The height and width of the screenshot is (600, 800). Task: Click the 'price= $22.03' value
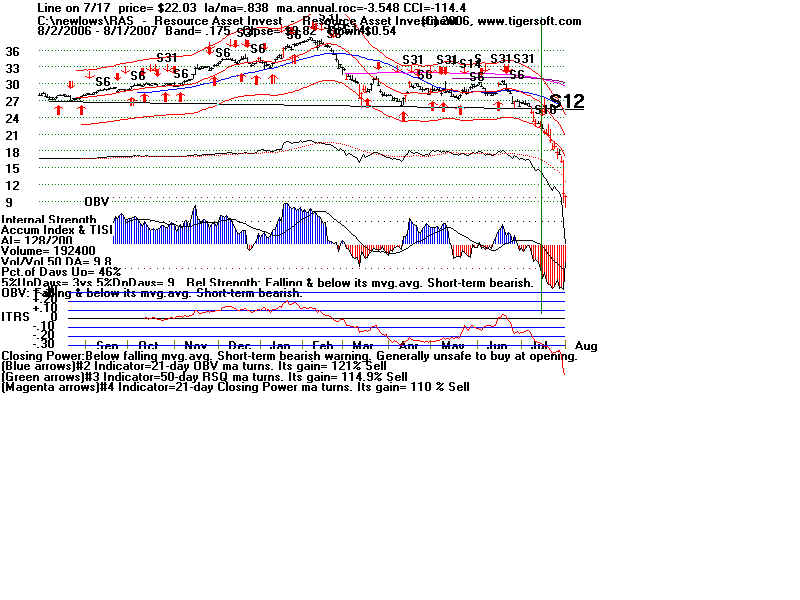(x=157, y=8)
